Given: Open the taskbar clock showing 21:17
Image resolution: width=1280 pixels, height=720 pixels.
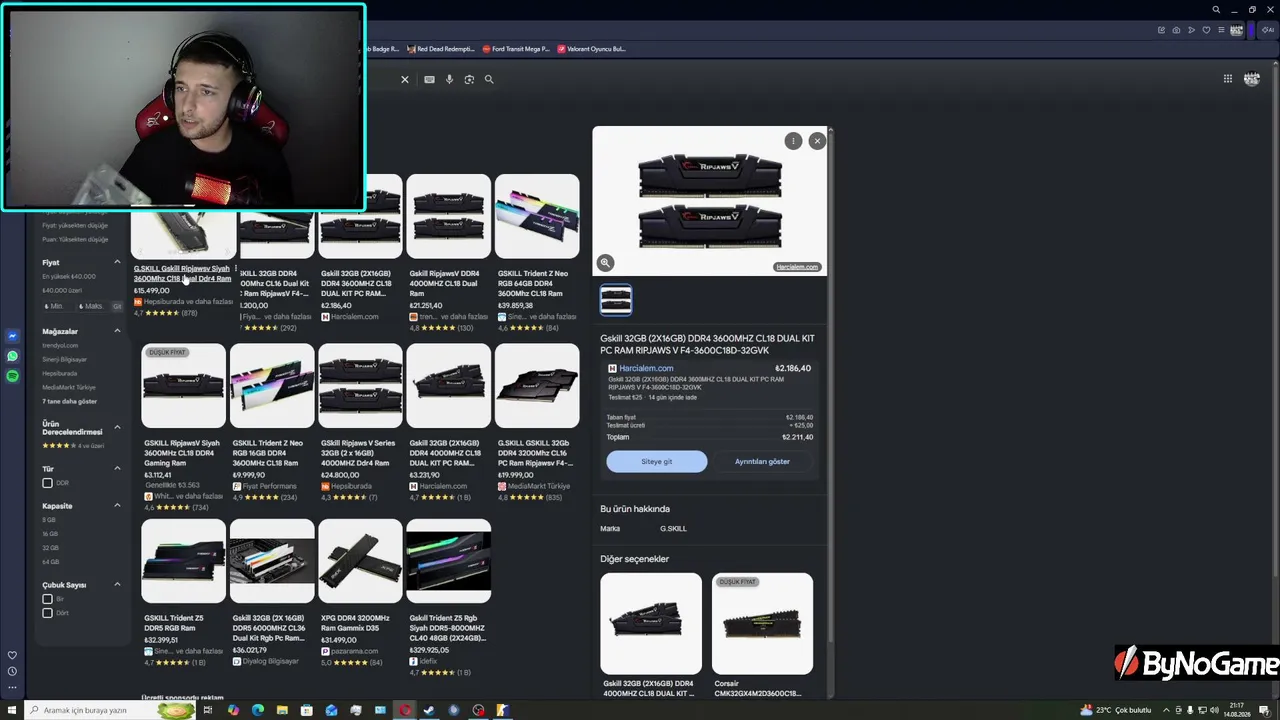Looking at the screenshot, I should pos(1236,710).
